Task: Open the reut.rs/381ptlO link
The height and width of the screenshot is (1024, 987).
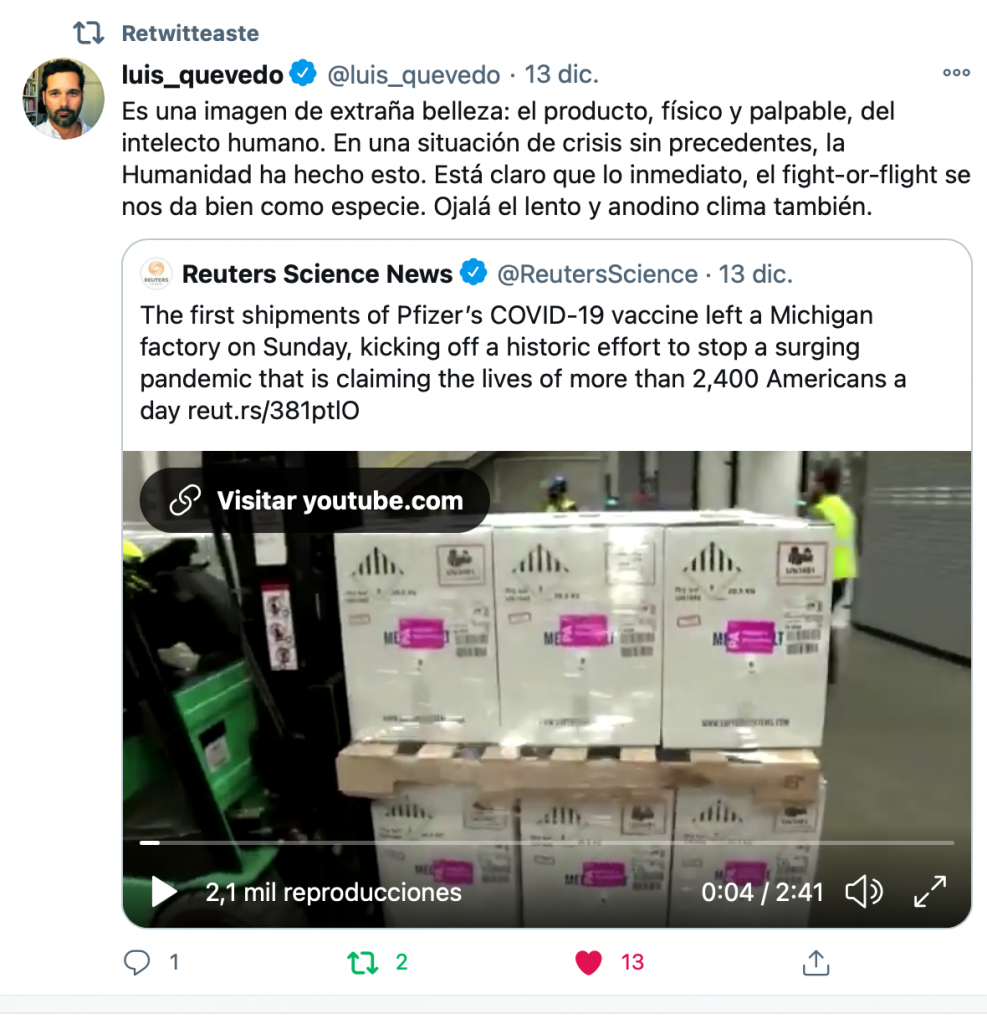Action: pyautogui.click(x=273, y=411)
